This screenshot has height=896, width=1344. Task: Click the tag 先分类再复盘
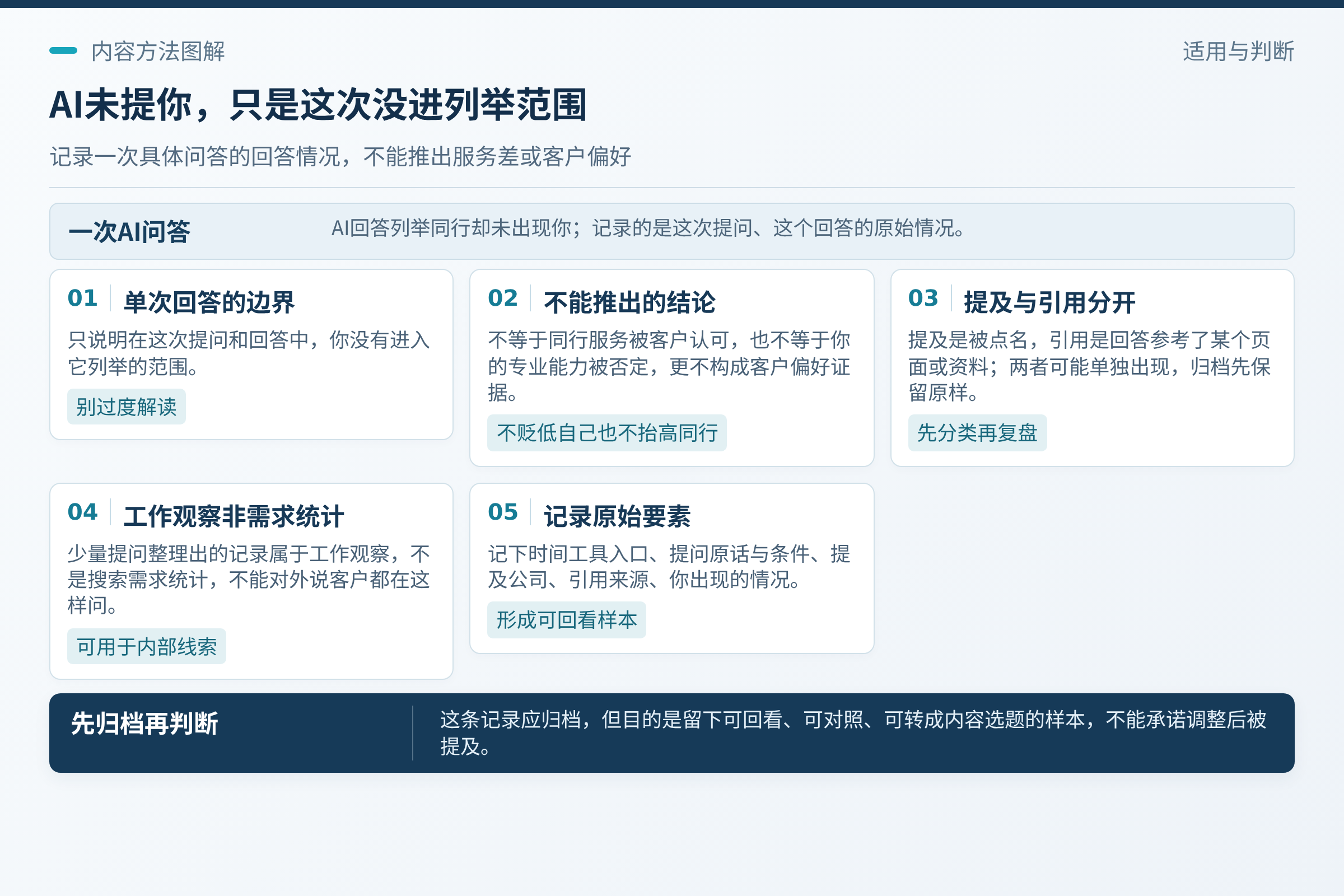click(x=978, y=433)
